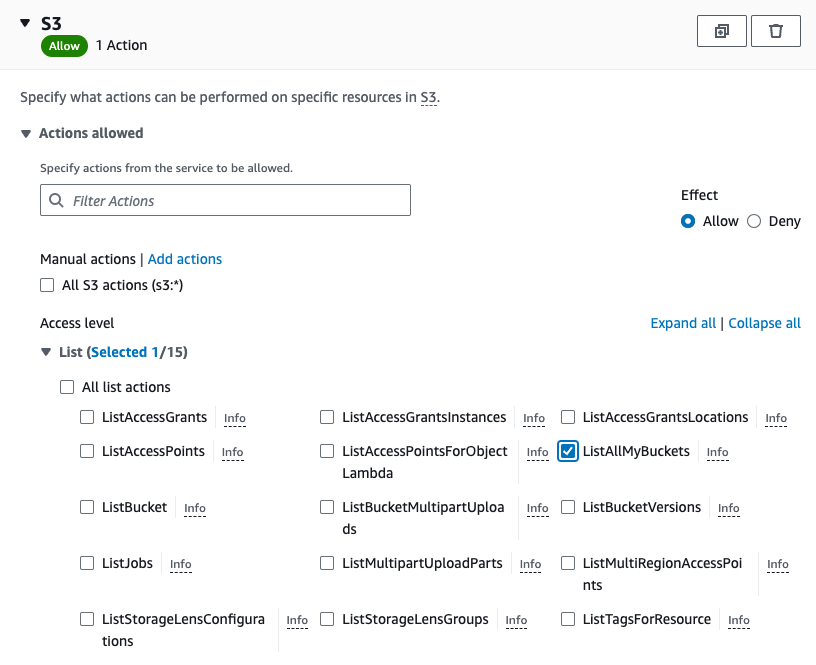816x665 pixels.
Task: Open Info for ListAccessGrantsInstances
Action: [533, 418]
